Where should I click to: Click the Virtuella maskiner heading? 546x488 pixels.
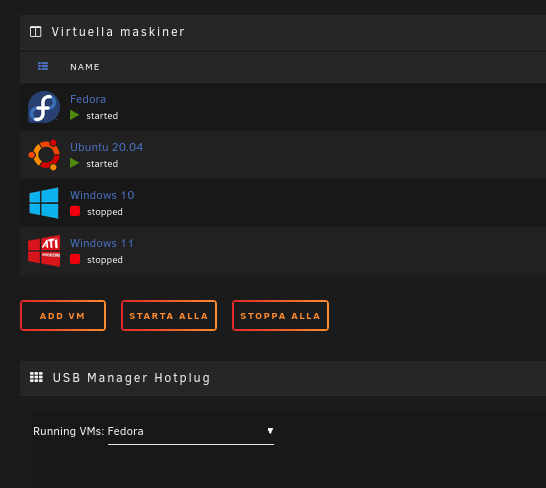[118, 32]
